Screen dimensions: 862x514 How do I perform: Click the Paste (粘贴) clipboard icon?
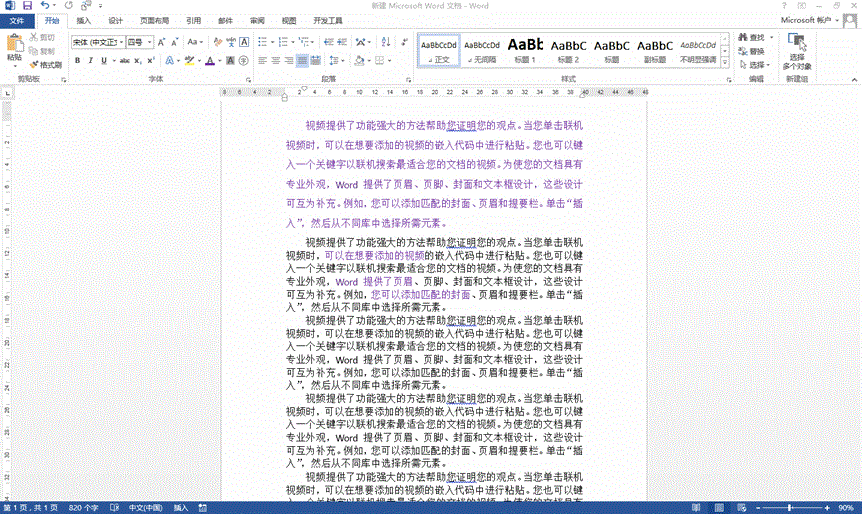coord(14,47)
